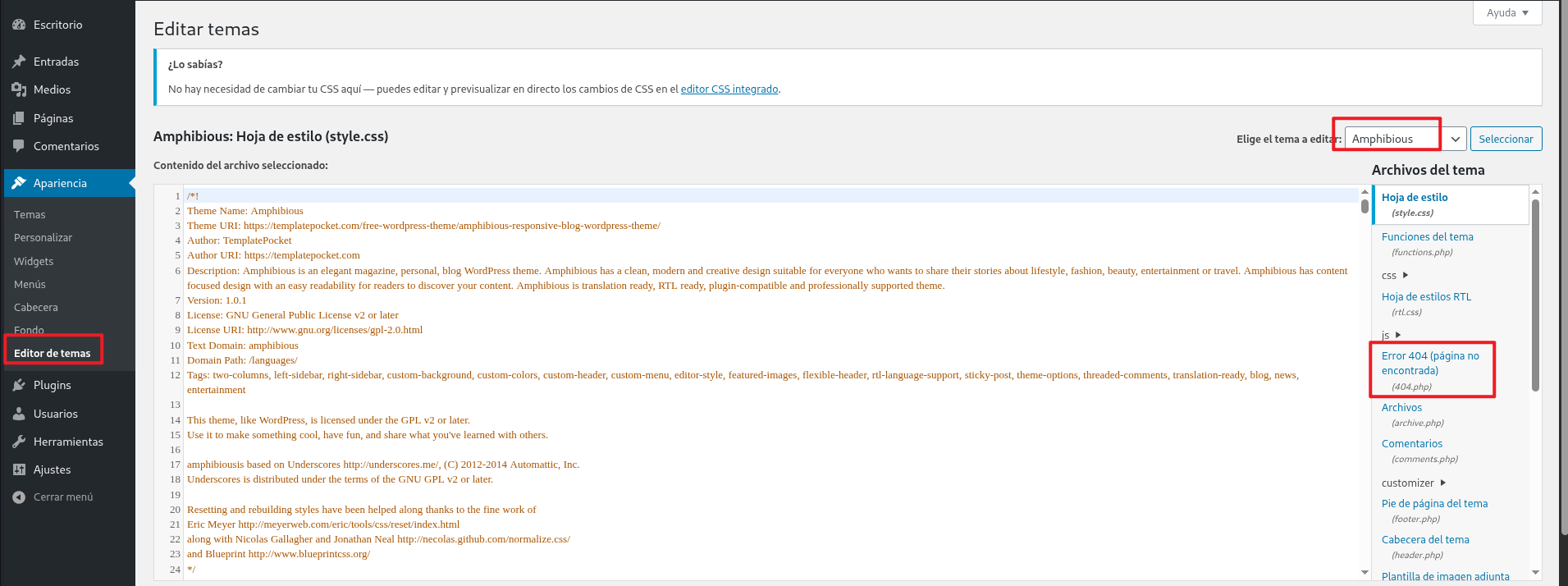
Task: Click the Plugins plug icon
Action: tap(19, 385)
